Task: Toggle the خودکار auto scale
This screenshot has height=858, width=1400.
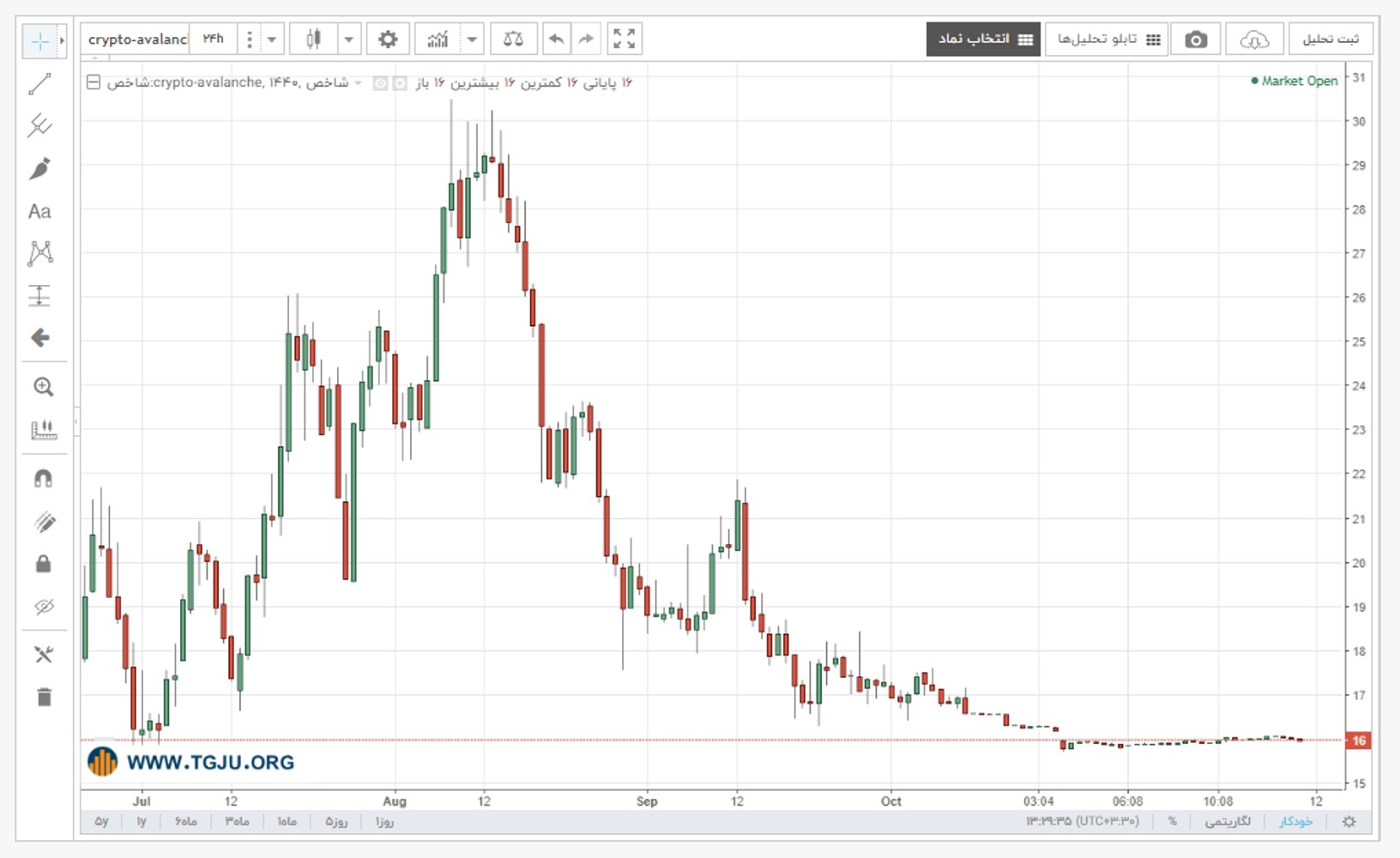Action: [1295, 822]
